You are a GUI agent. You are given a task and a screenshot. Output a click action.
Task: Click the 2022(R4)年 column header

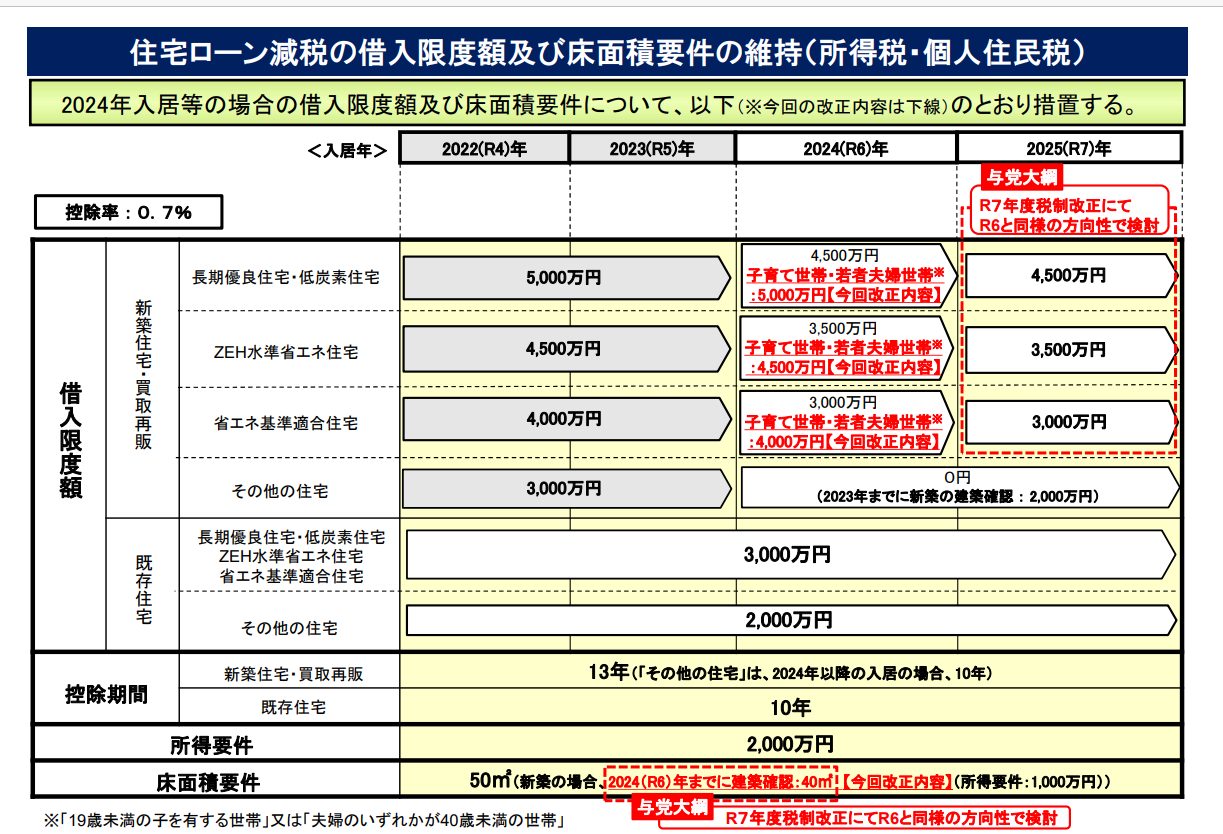(484, 149)
